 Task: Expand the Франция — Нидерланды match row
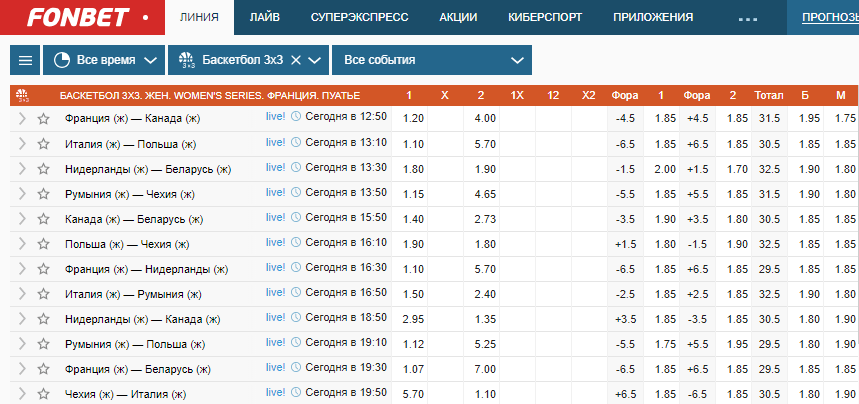tap(22, 269)
